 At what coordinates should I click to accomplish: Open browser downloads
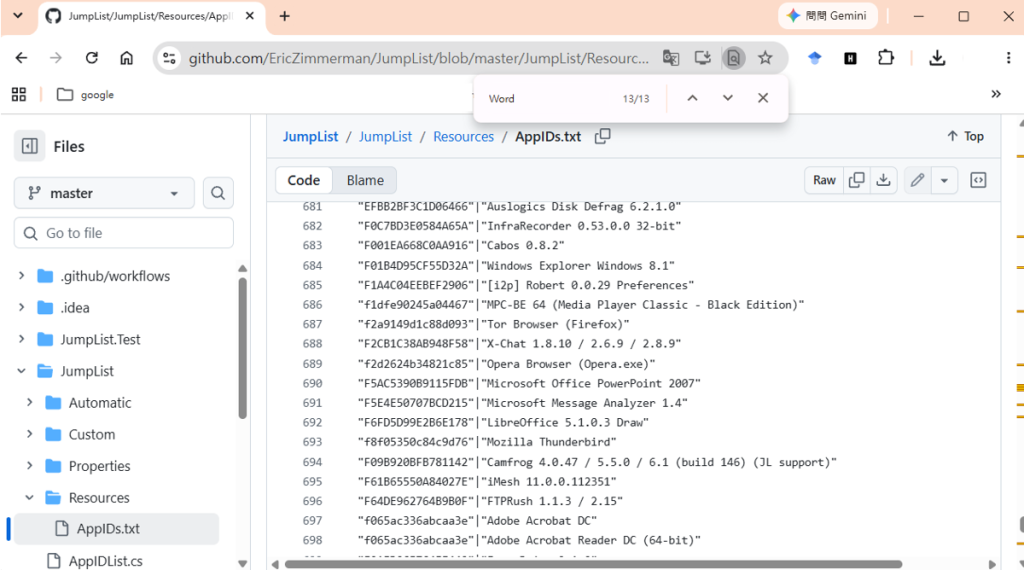click(x=937, y=58)
